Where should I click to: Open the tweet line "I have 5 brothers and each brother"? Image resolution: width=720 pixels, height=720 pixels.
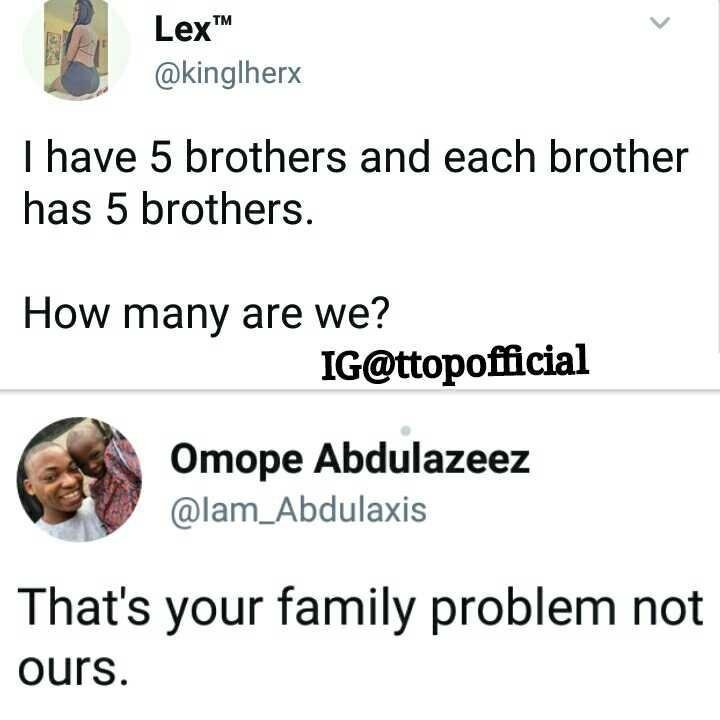click(x=356, y=158)
